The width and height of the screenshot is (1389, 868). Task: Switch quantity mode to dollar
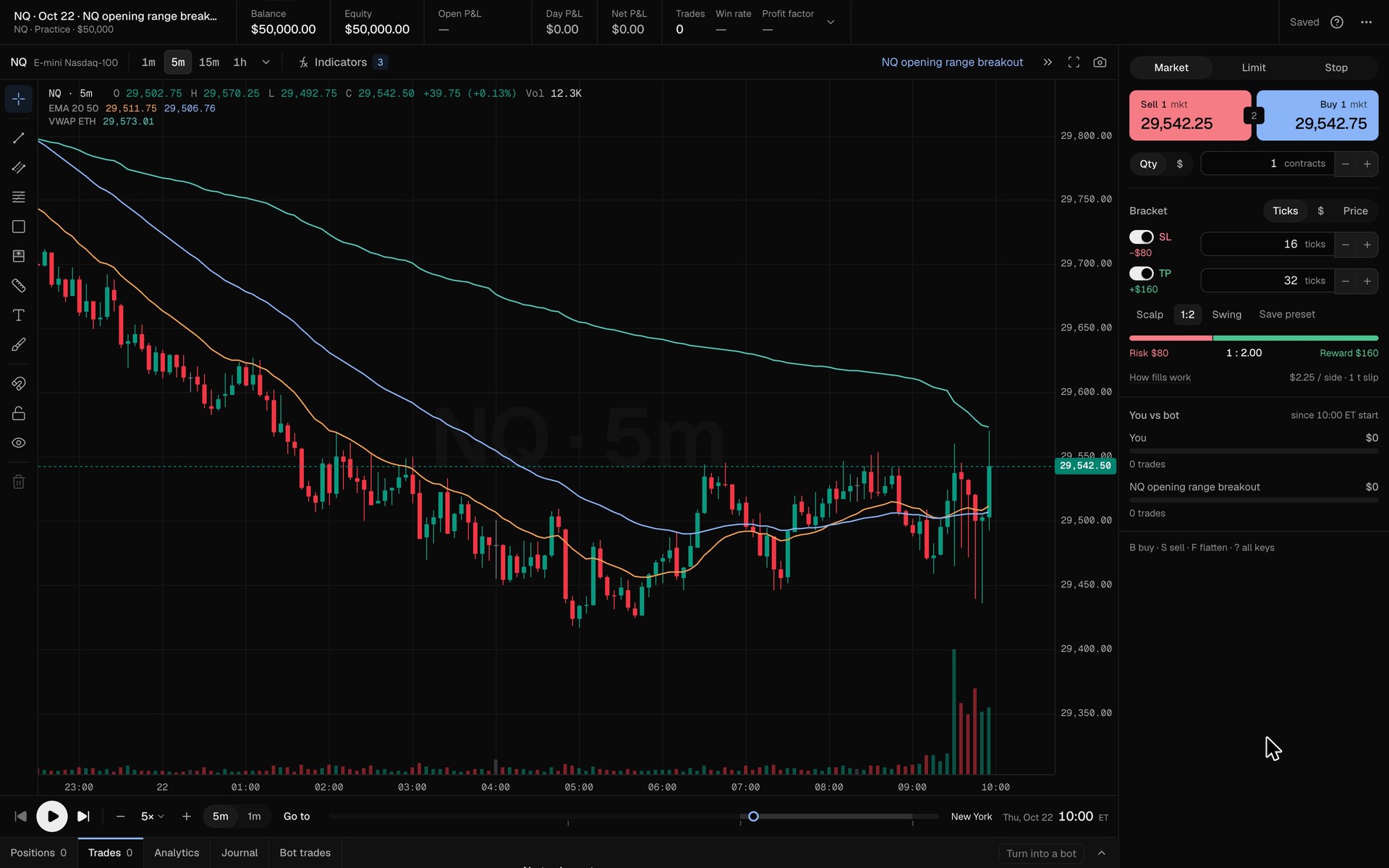(1180, 164)
